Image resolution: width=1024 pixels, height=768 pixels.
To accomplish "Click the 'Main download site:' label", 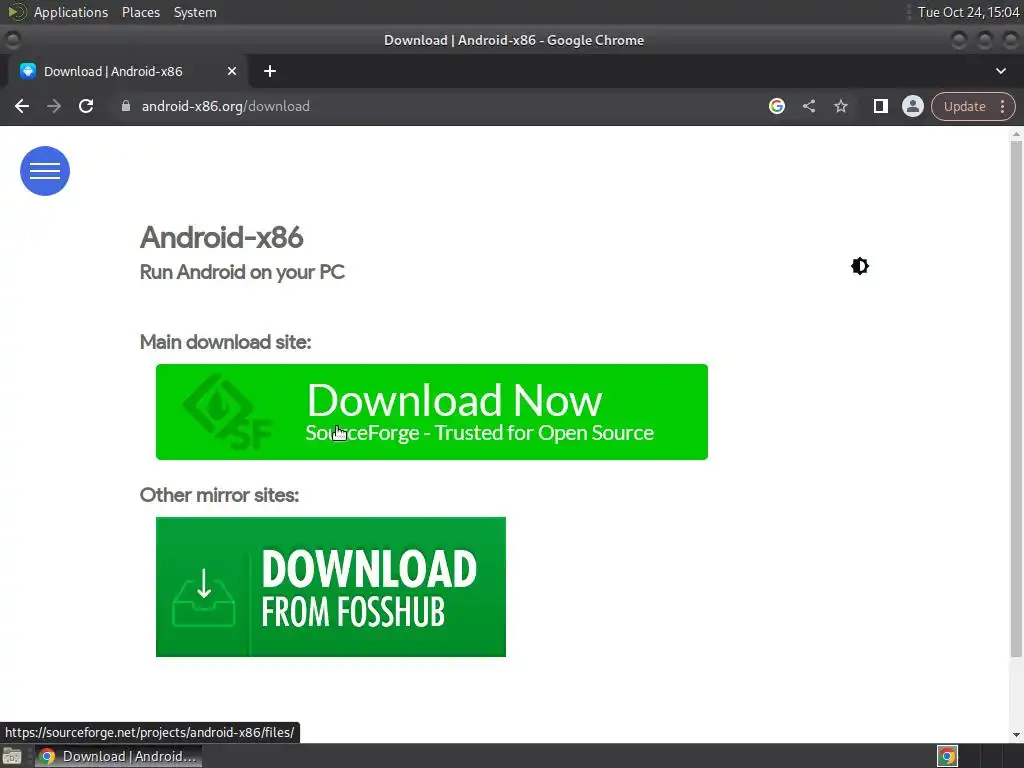I will coord(225,342).
